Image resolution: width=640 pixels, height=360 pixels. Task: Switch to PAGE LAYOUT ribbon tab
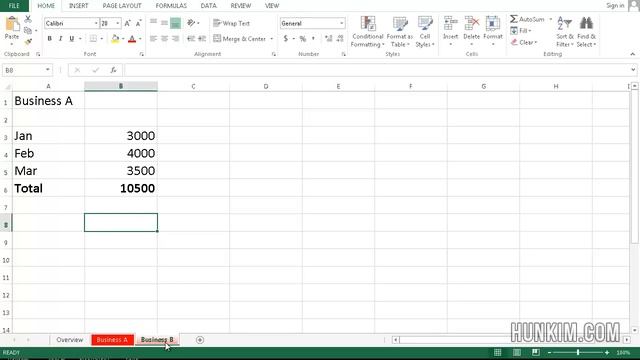coord(122,6)
